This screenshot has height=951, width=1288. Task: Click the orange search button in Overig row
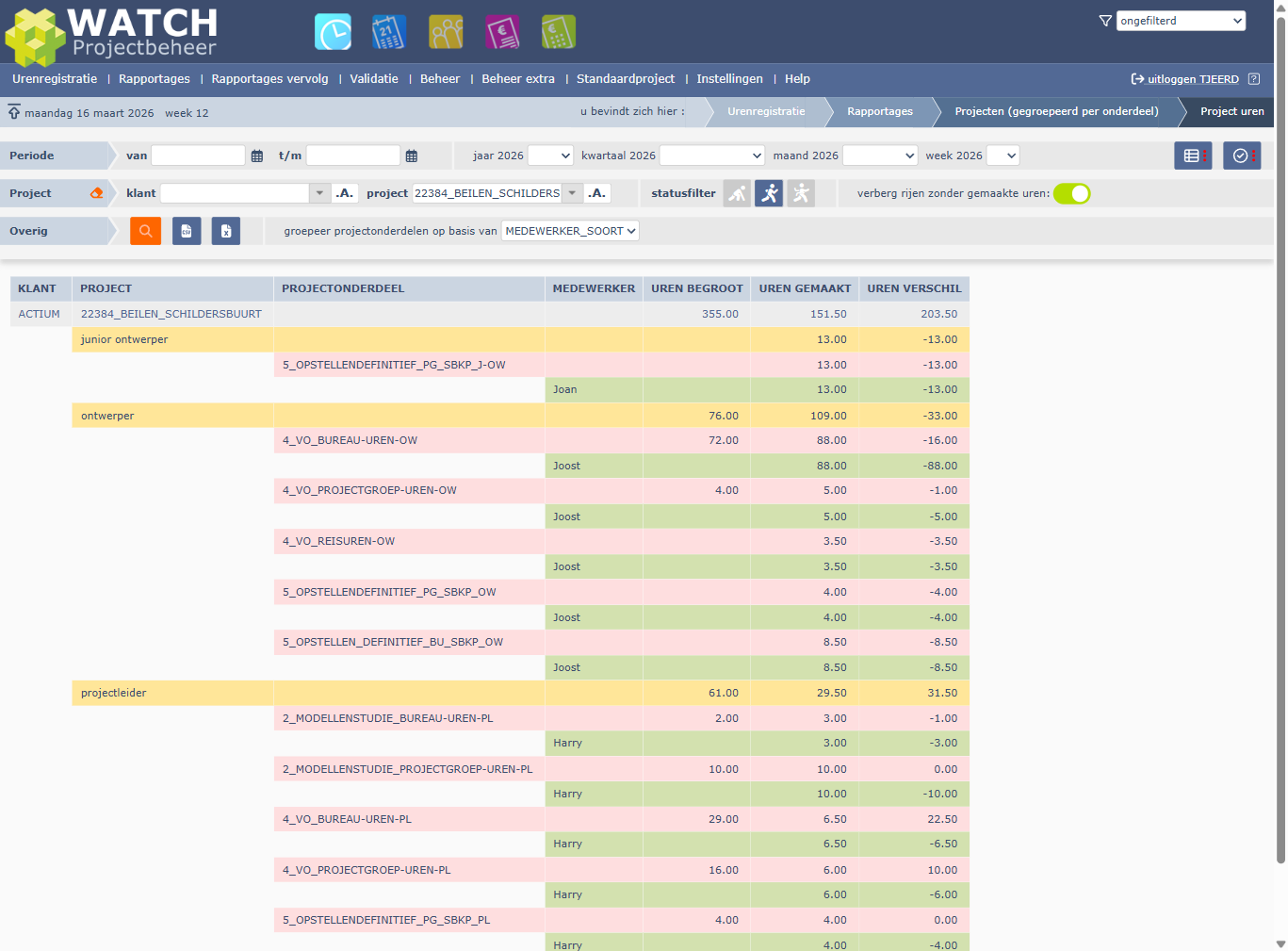145,231
